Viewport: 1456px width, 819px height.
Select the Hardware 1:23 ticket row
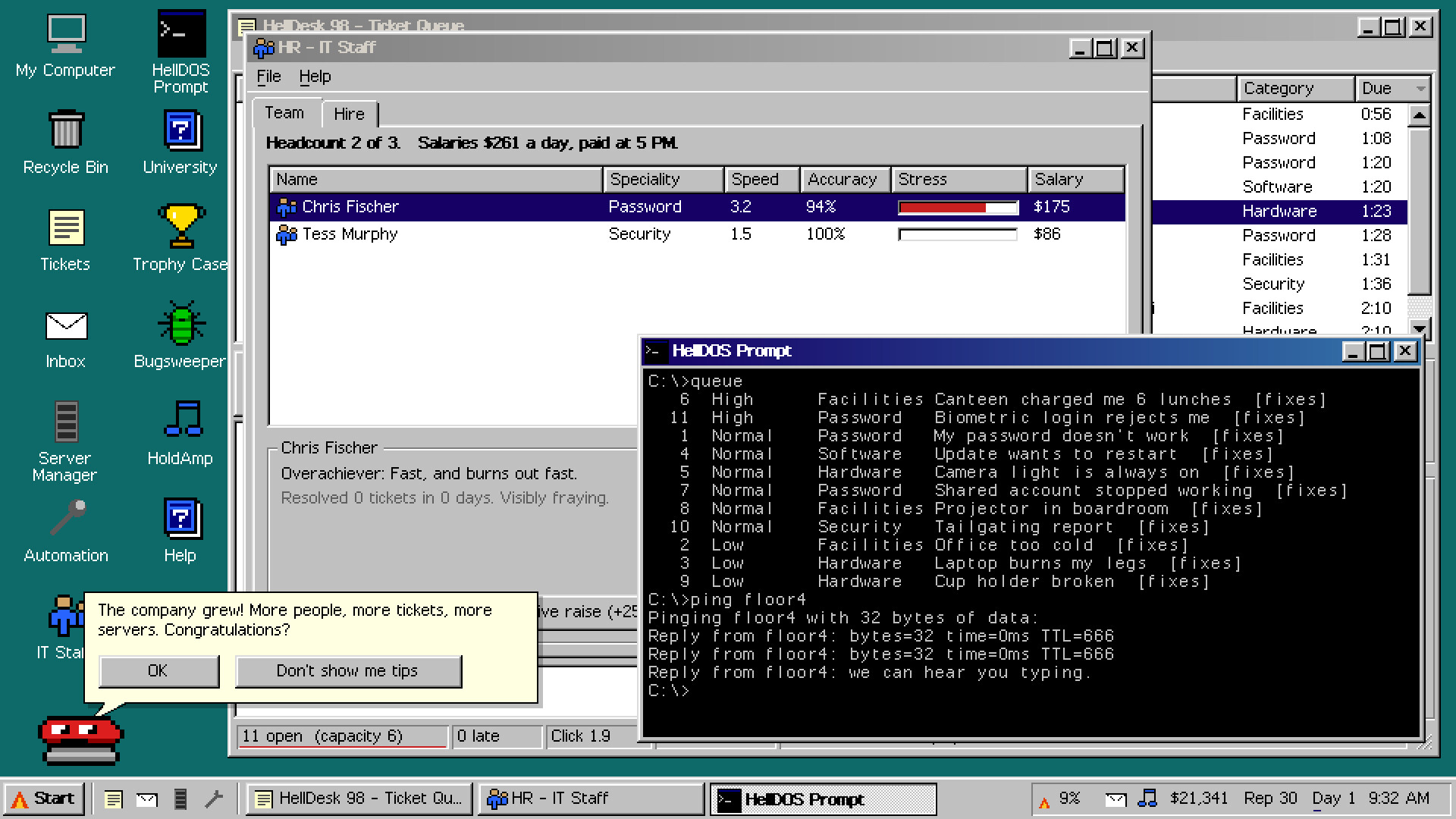click(1279, 212)
